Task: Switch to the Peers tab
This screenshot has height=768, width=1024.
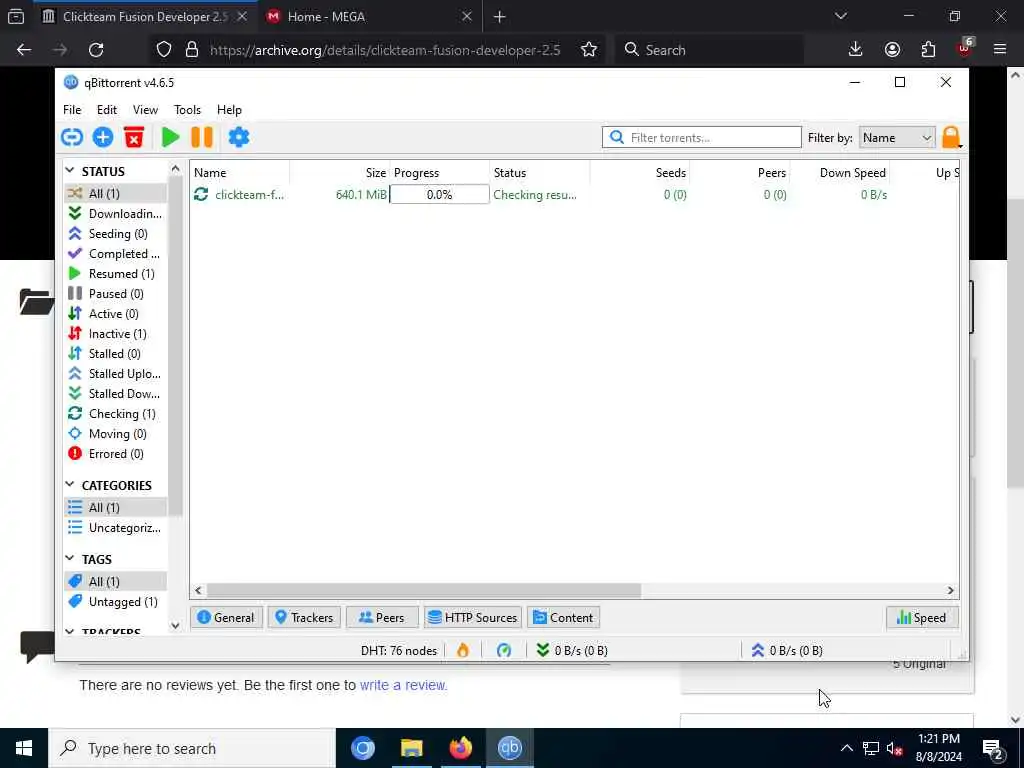Action: coord(382,617)
